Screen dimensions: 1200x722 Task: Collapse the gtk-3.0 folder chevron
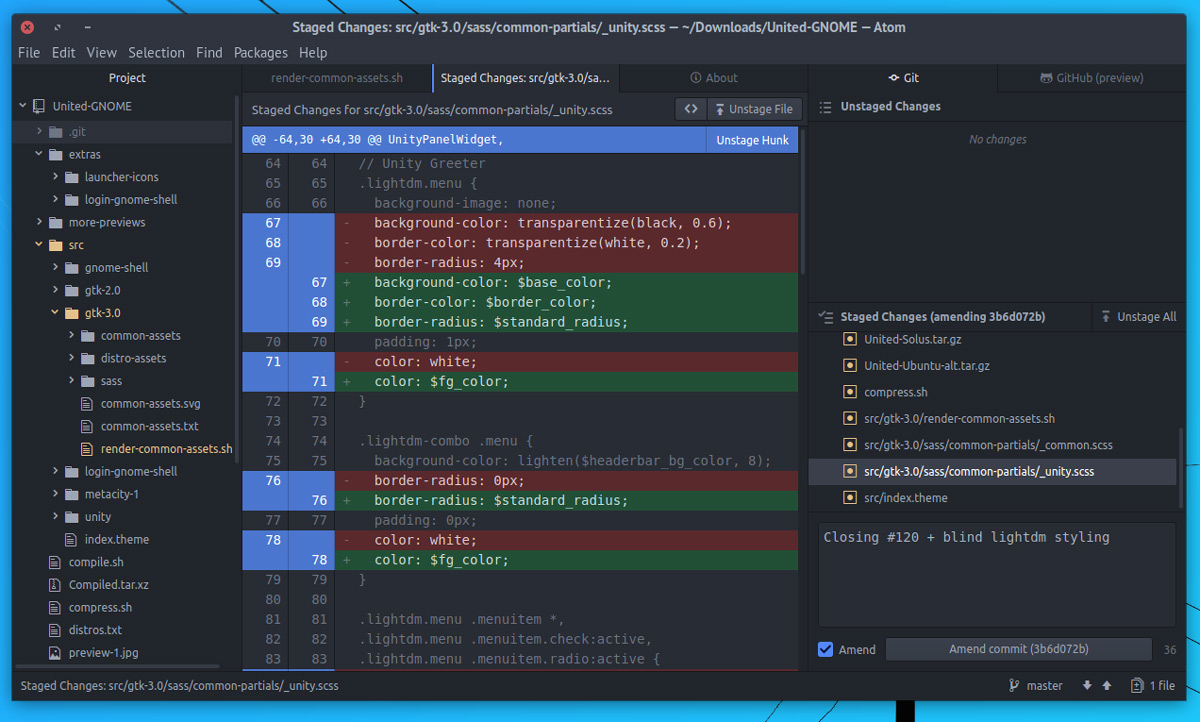[x=56, y=313]
